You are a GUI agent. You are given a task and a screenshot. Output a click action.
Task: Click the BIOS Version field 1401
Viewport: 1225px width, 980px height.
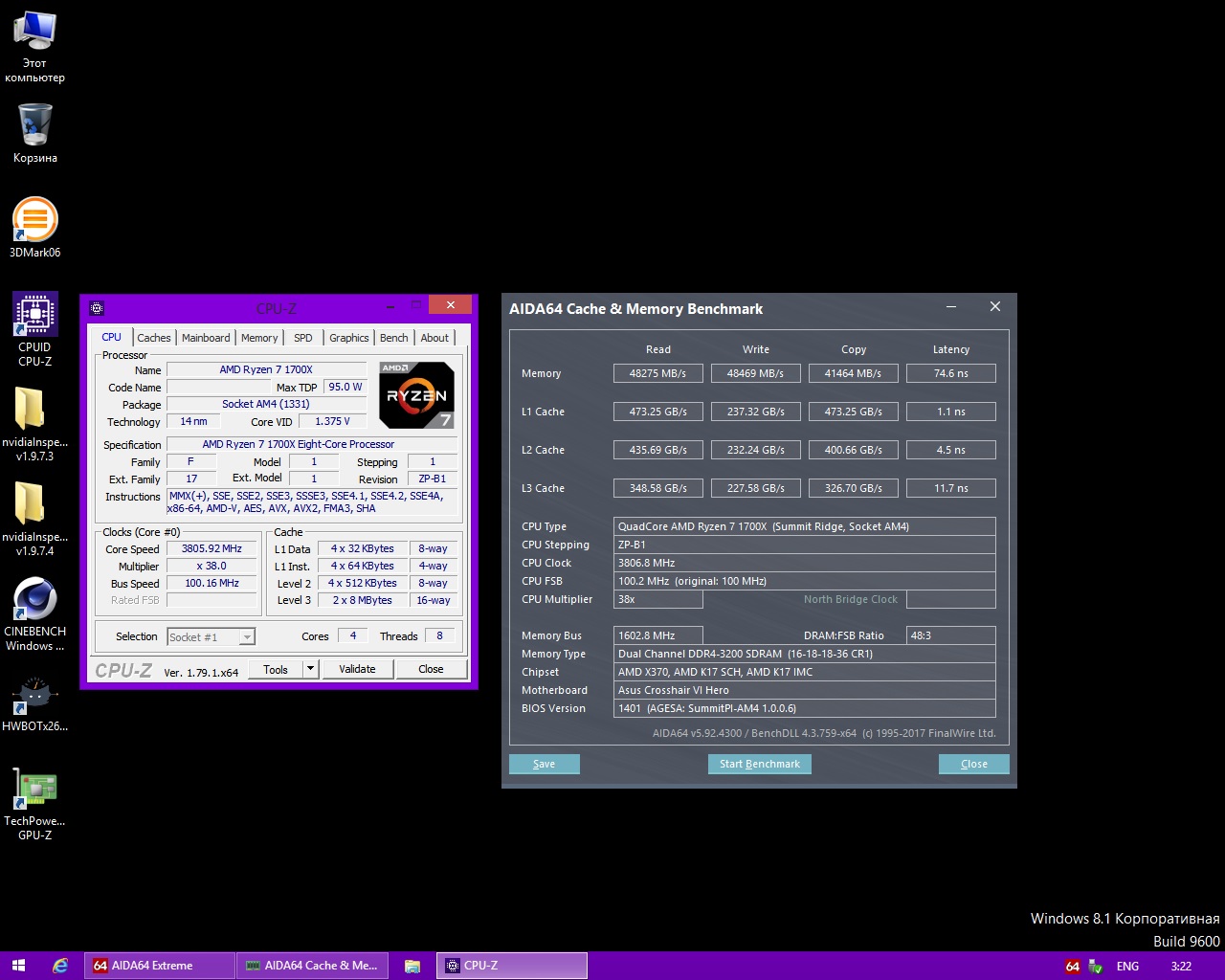coord(805,708)
